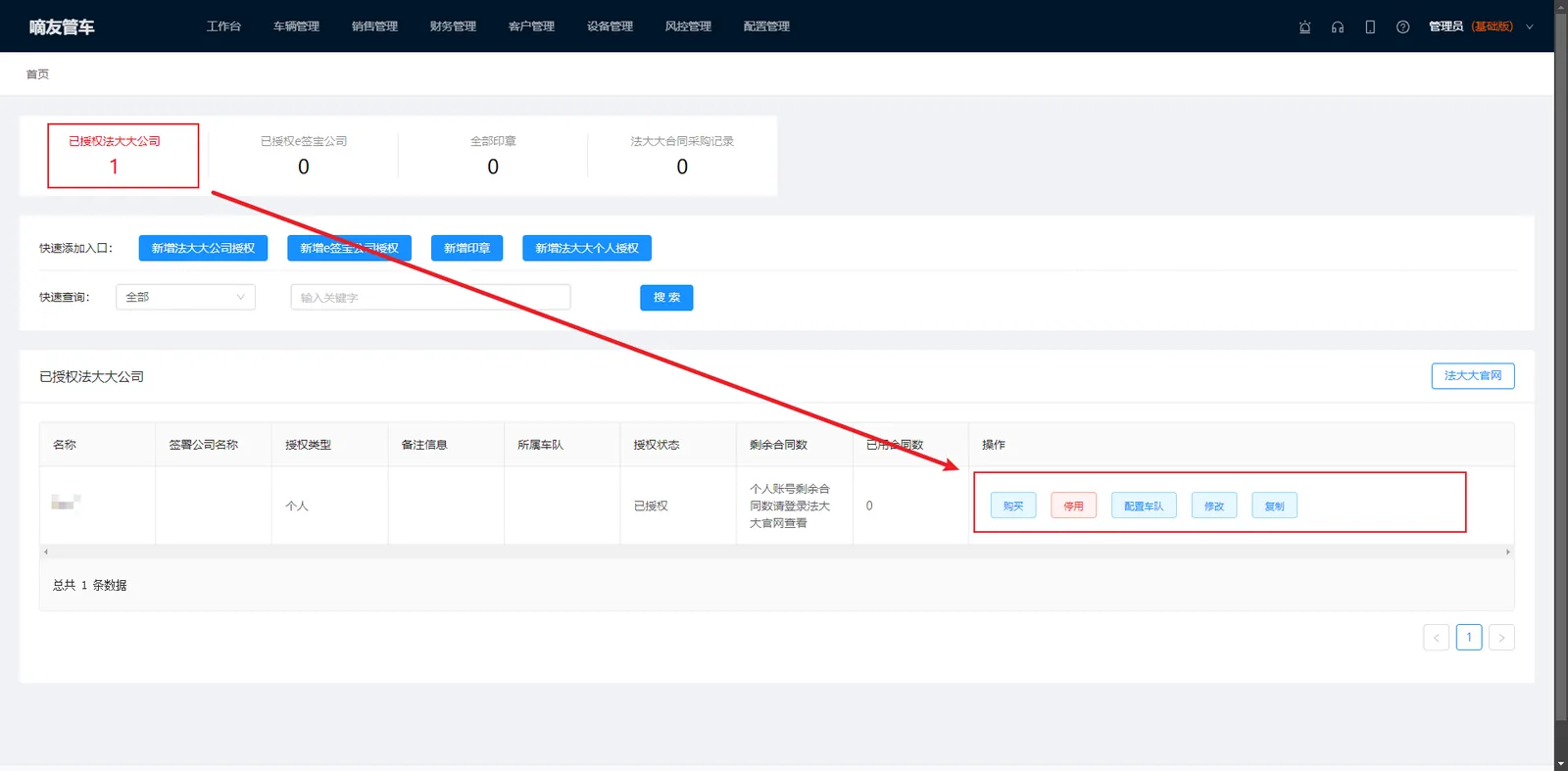Open the 配置管理 menu
The image size is (1568, 771).
coord(766,26)
